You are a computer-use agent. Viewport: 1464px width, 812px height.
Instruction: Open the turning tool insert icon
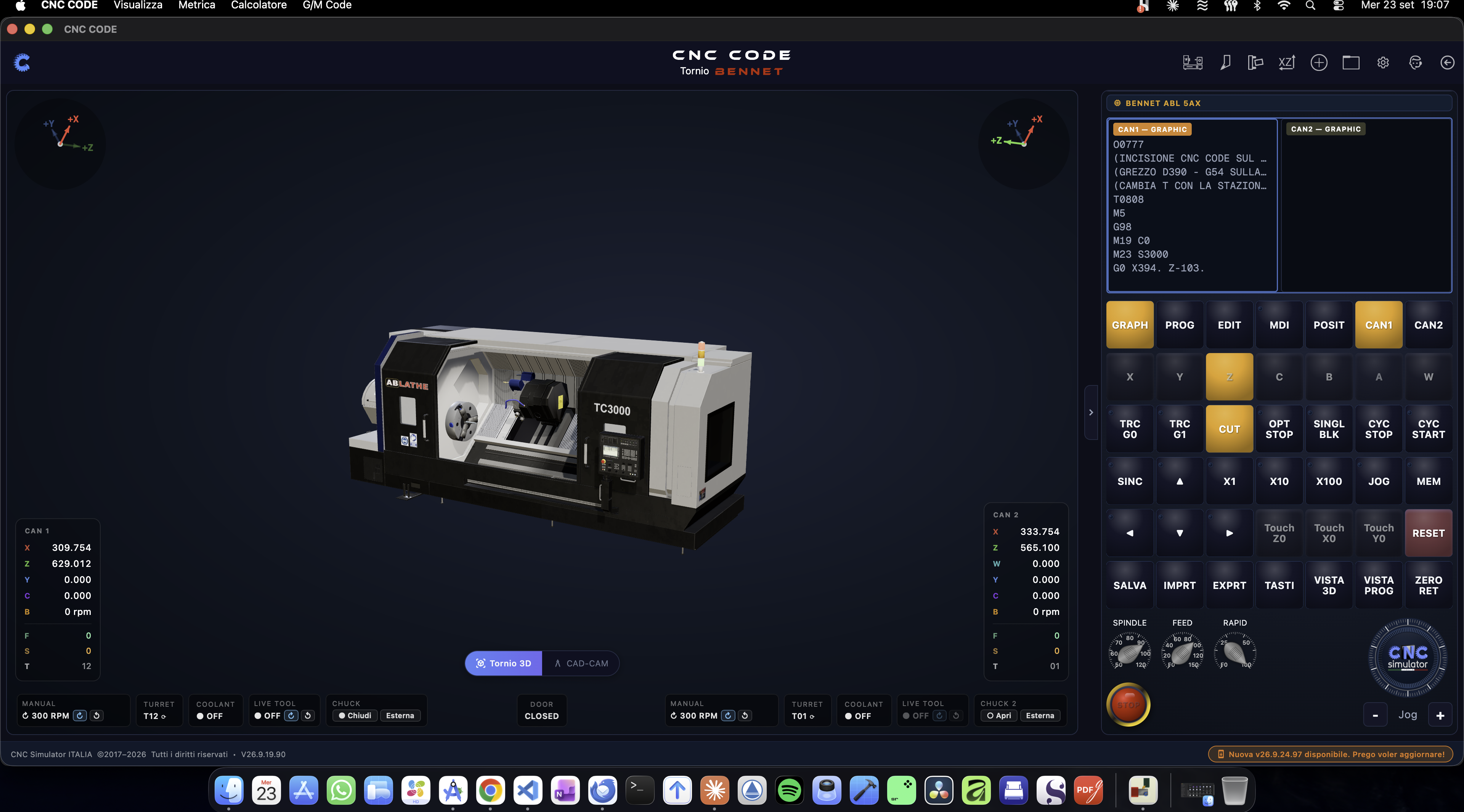point(1225,63)
